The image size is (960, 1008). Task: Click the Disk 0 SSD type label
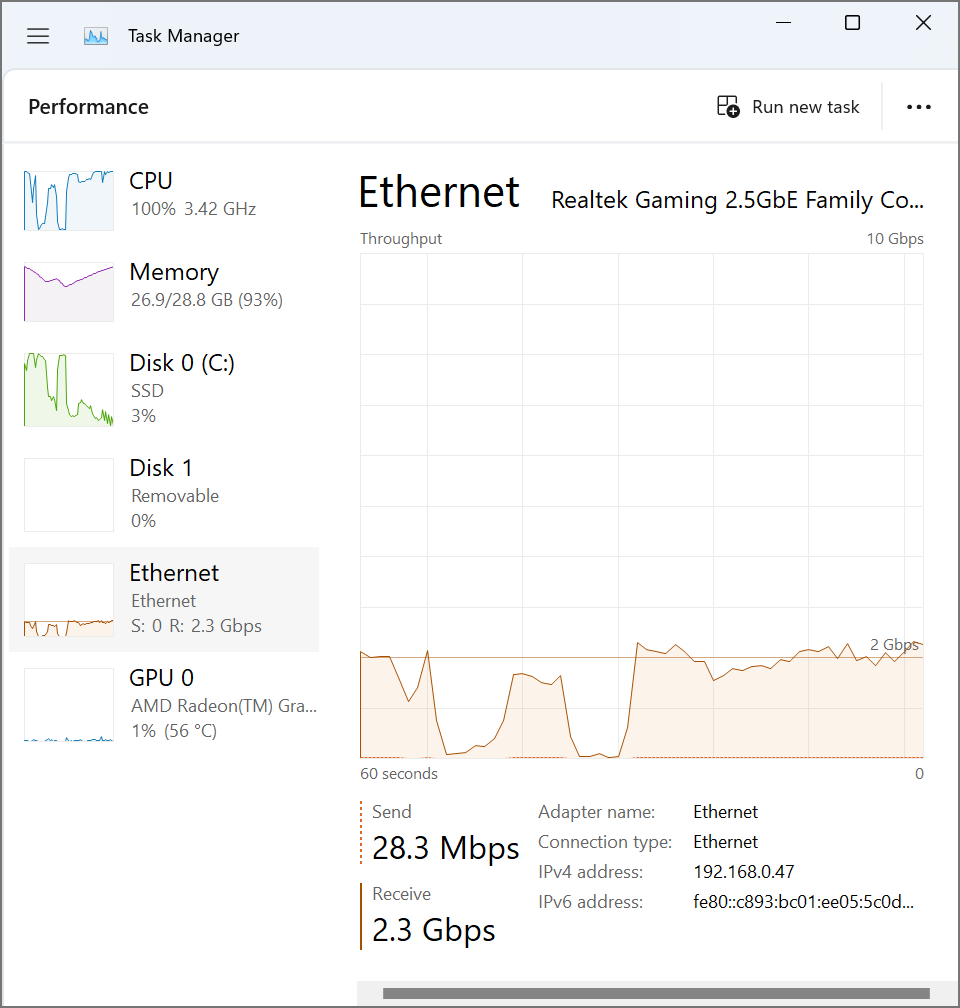click(x=147, y=391)
